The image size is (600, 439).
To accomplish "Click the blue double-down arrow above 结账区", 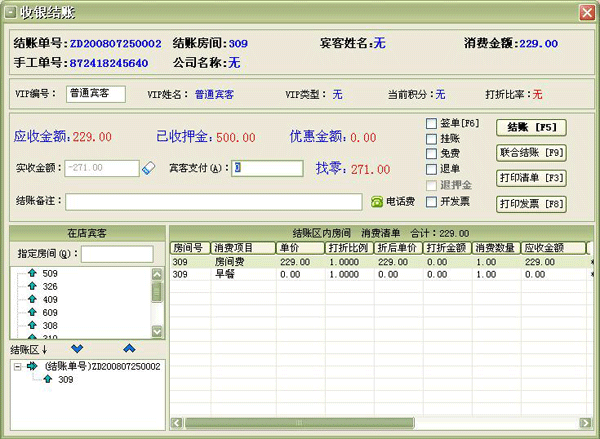I will [78, 348].
